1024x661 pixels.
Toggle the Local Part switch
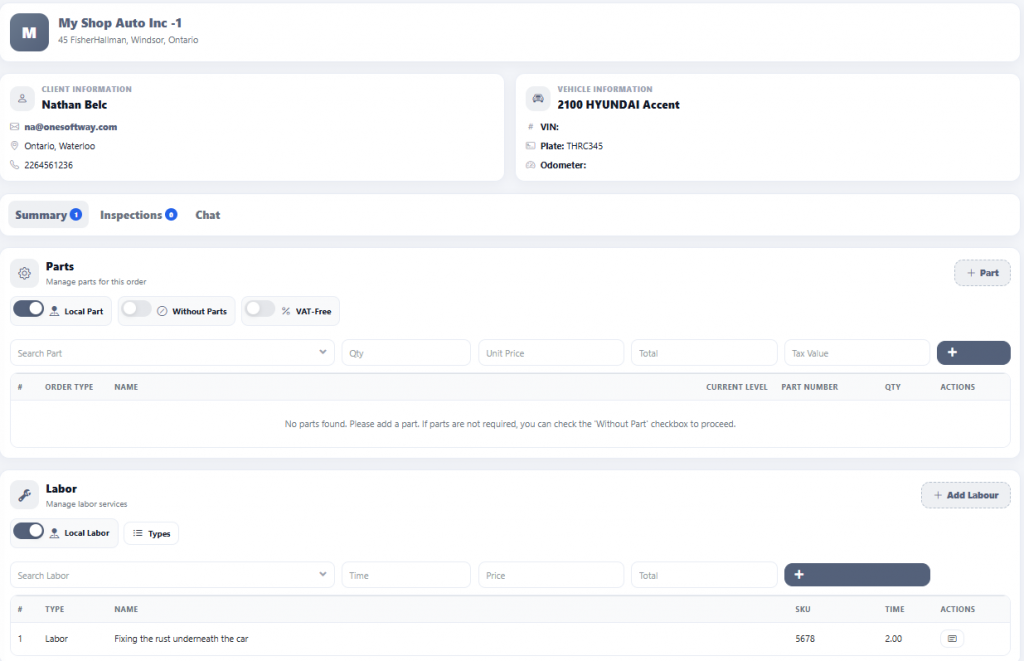coord(29,310)
